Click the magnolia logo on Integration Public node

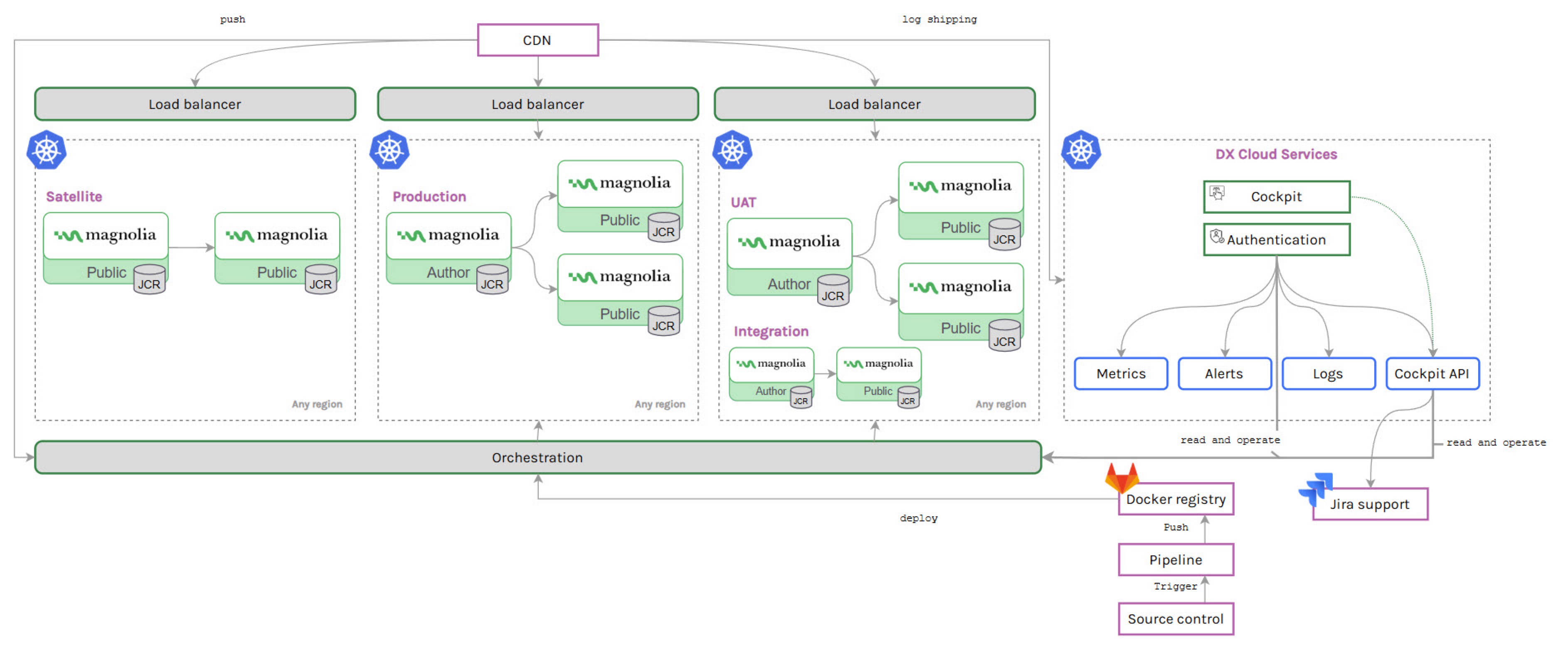[878, 364]
